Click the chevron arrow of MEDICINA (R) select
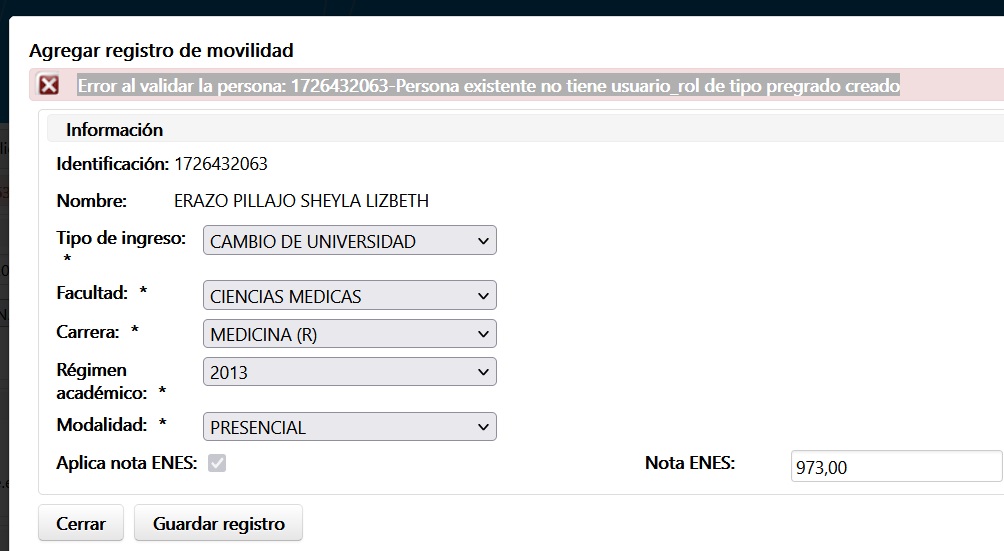Screen dimensions: 1004x551 coord(483,334)
